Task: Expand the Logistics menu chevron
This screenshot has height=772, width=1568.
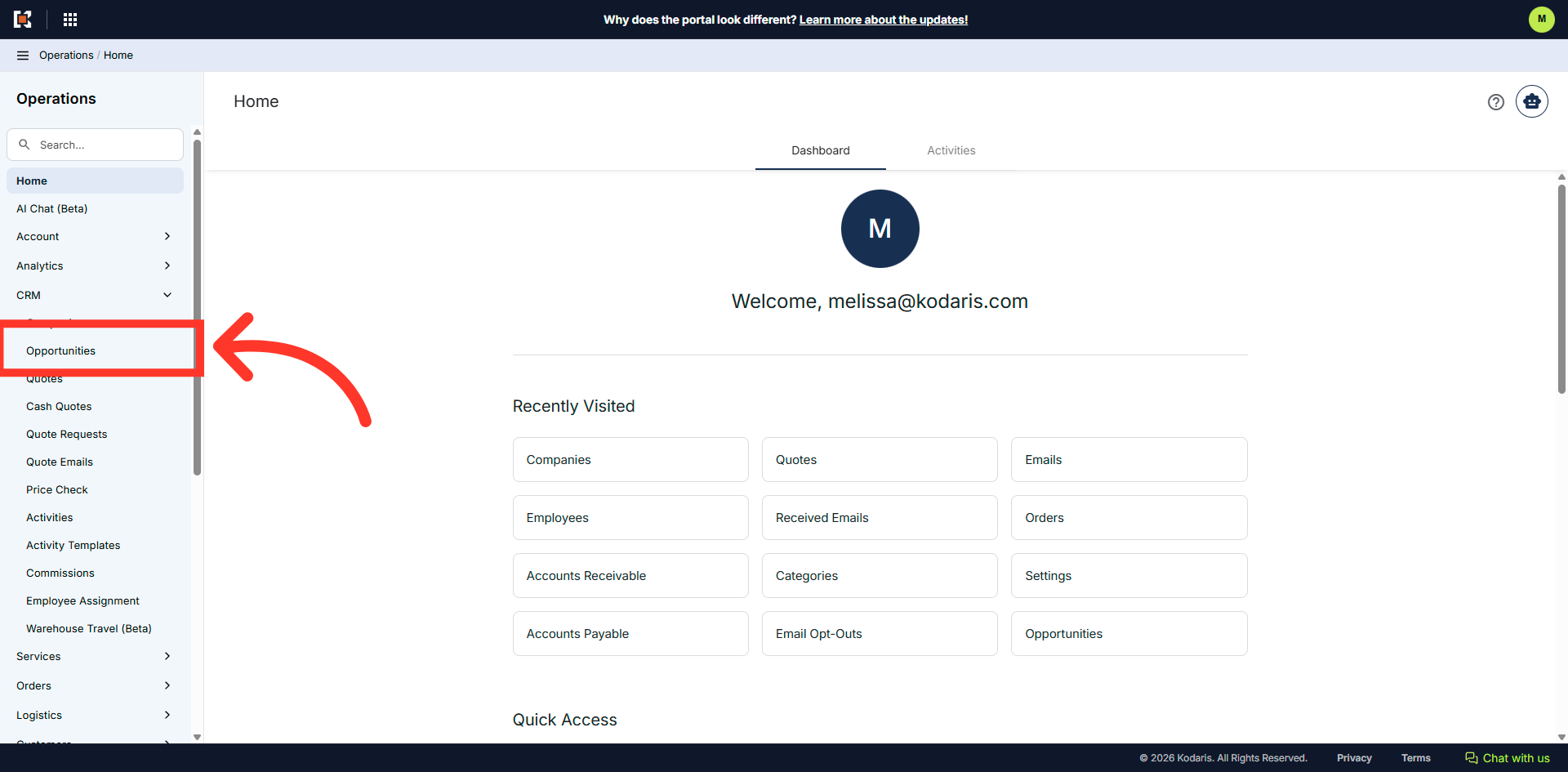Action: click(x=167, y=715)
